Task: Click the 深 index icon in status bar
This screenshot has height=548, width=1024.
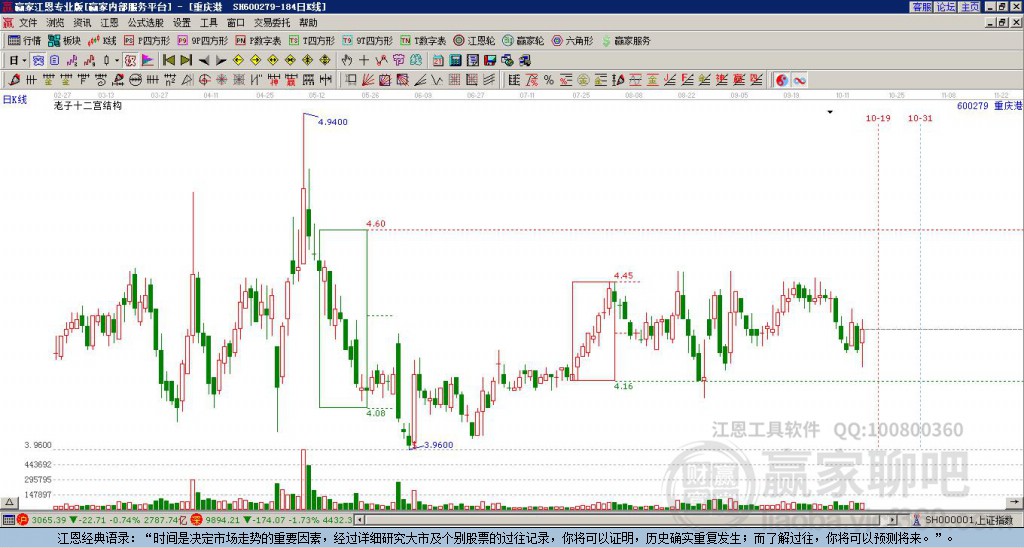Action: [x=197, y=520]
